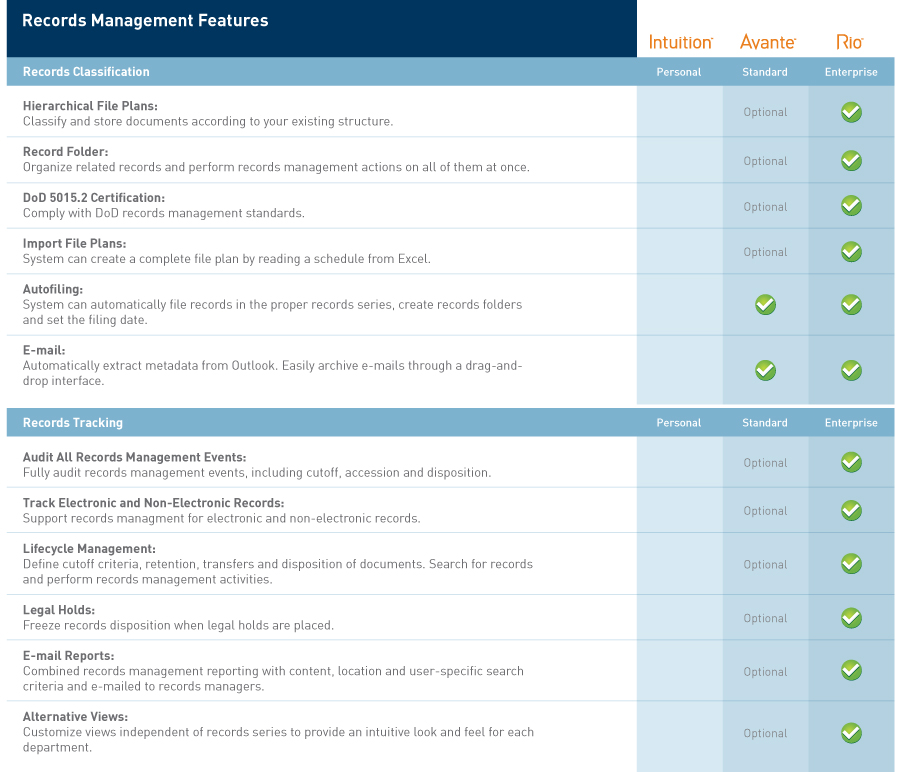Click Enterprise checkmark for DoD 5015.2 Certification
The height and width of the screenshot is (772, 900).
pyautogui.click(x=851, y=205)
